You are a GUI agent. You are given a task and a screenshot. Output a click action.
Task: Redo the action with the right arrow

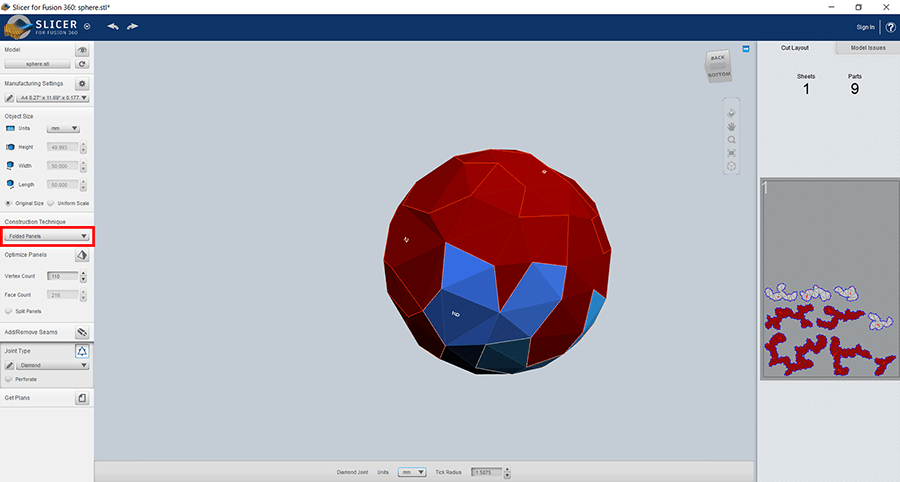coord(133,26)
